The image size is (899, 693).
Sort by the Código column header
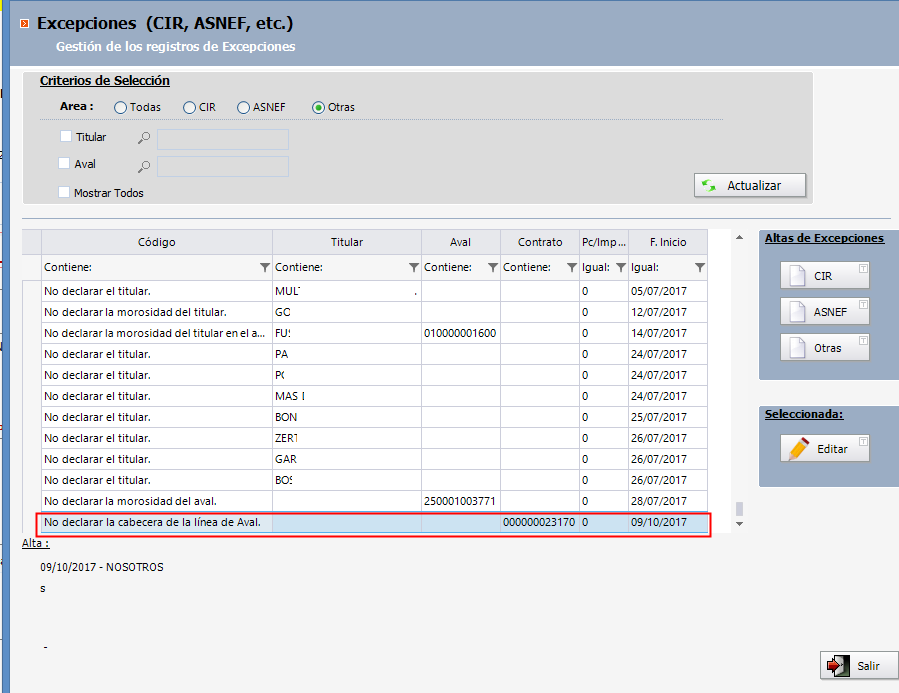[x=157, y=242]
